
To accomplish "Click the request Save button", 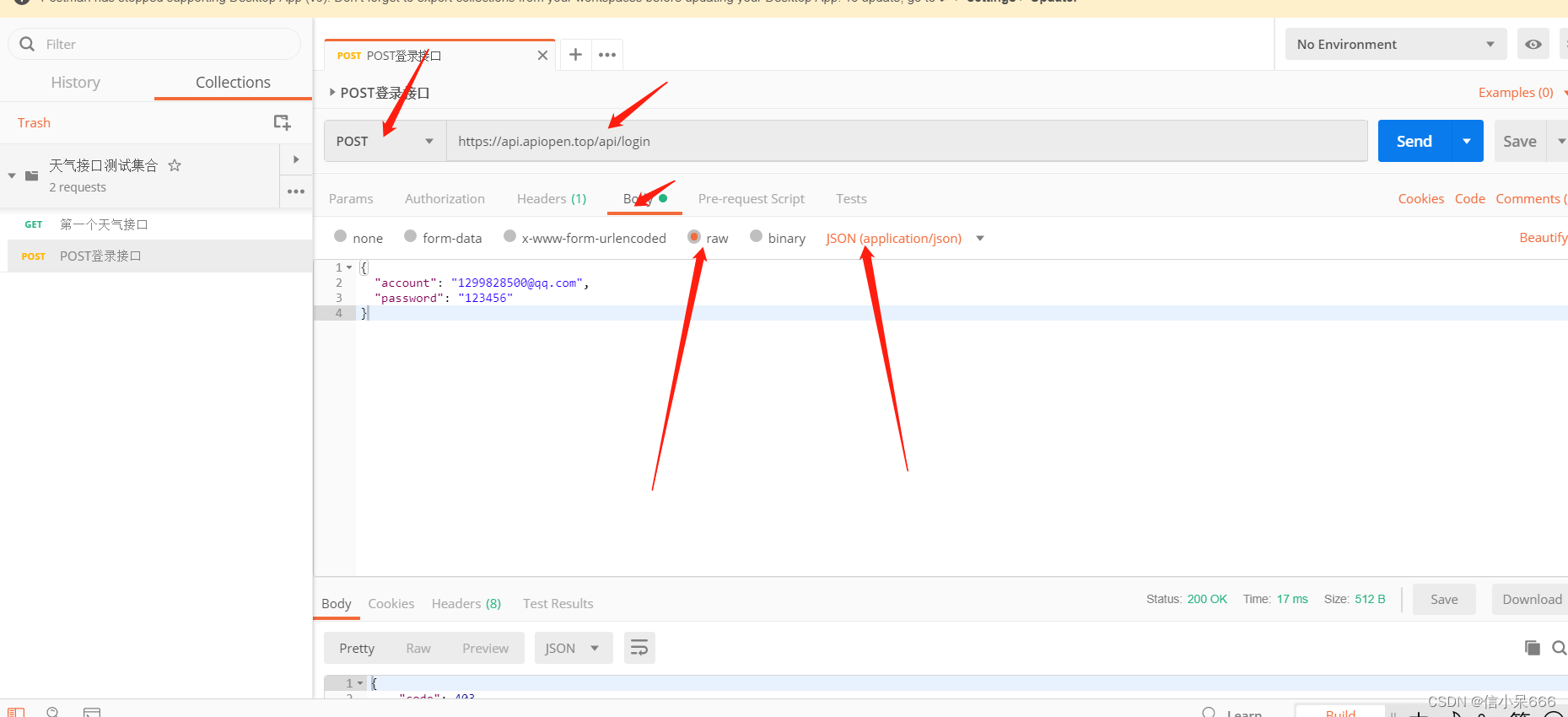I will tap(1520, 141).
